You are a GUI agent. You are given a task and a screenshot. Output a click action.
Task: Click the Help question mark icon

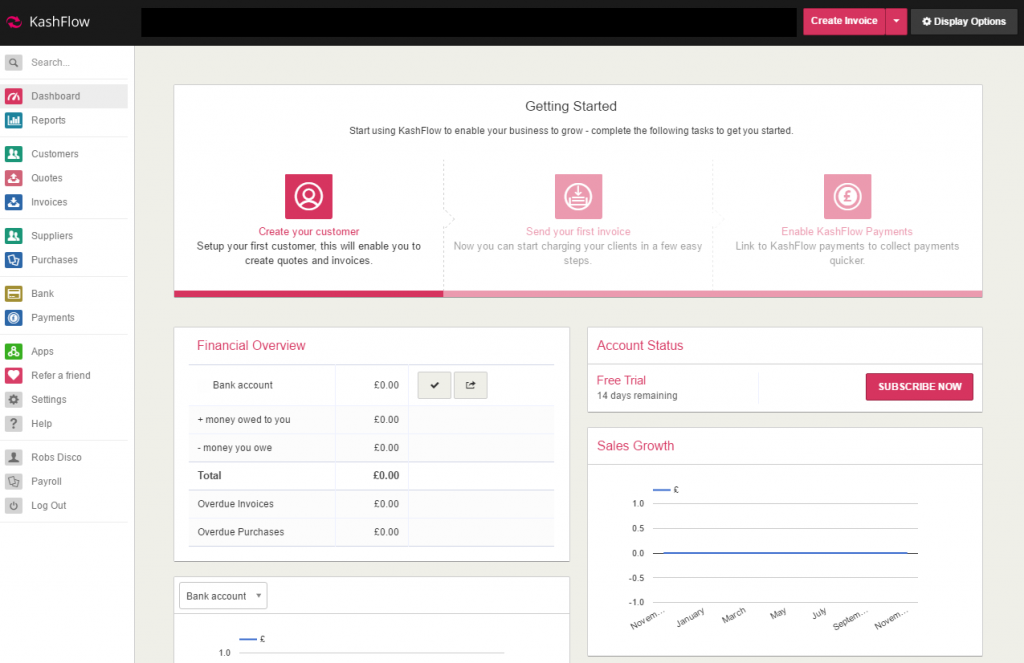pyautogui.click(x=14, y=423)
